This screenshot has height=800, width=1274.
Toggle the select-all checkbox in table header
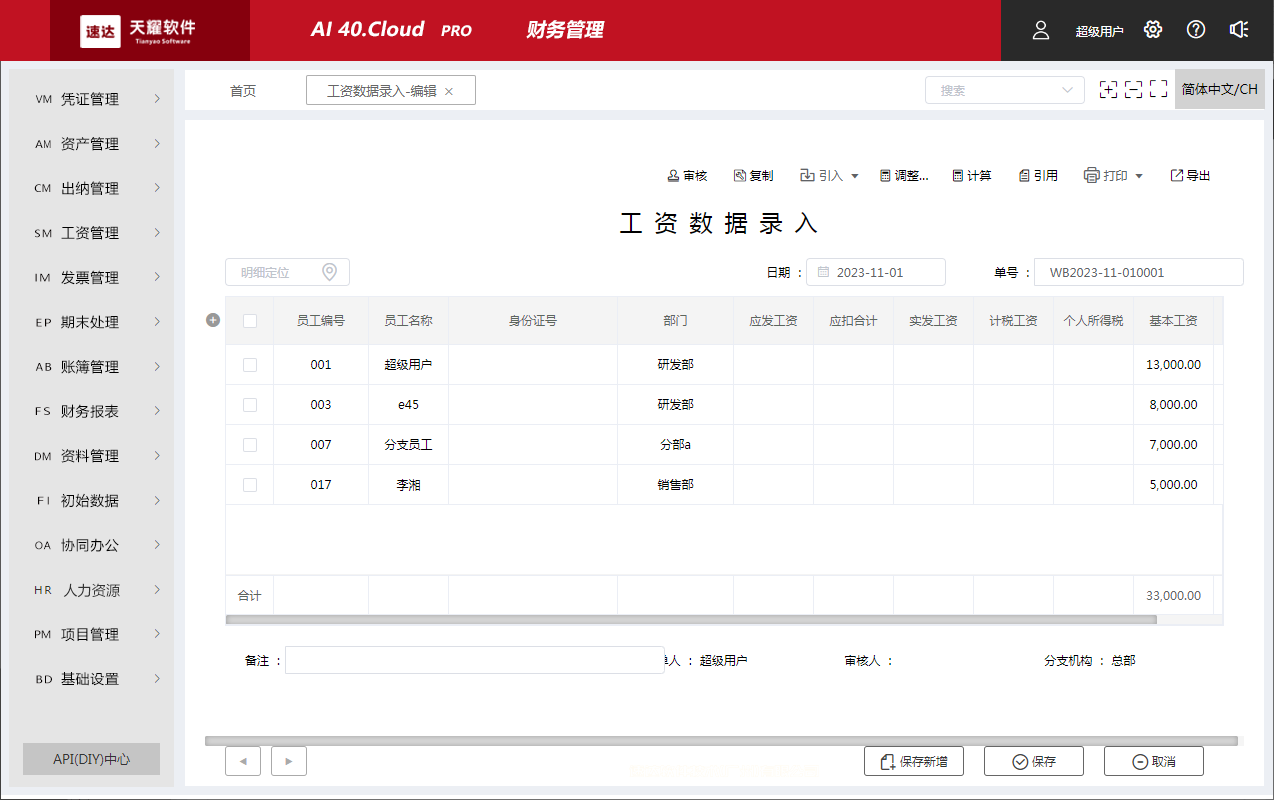[249, 320]
